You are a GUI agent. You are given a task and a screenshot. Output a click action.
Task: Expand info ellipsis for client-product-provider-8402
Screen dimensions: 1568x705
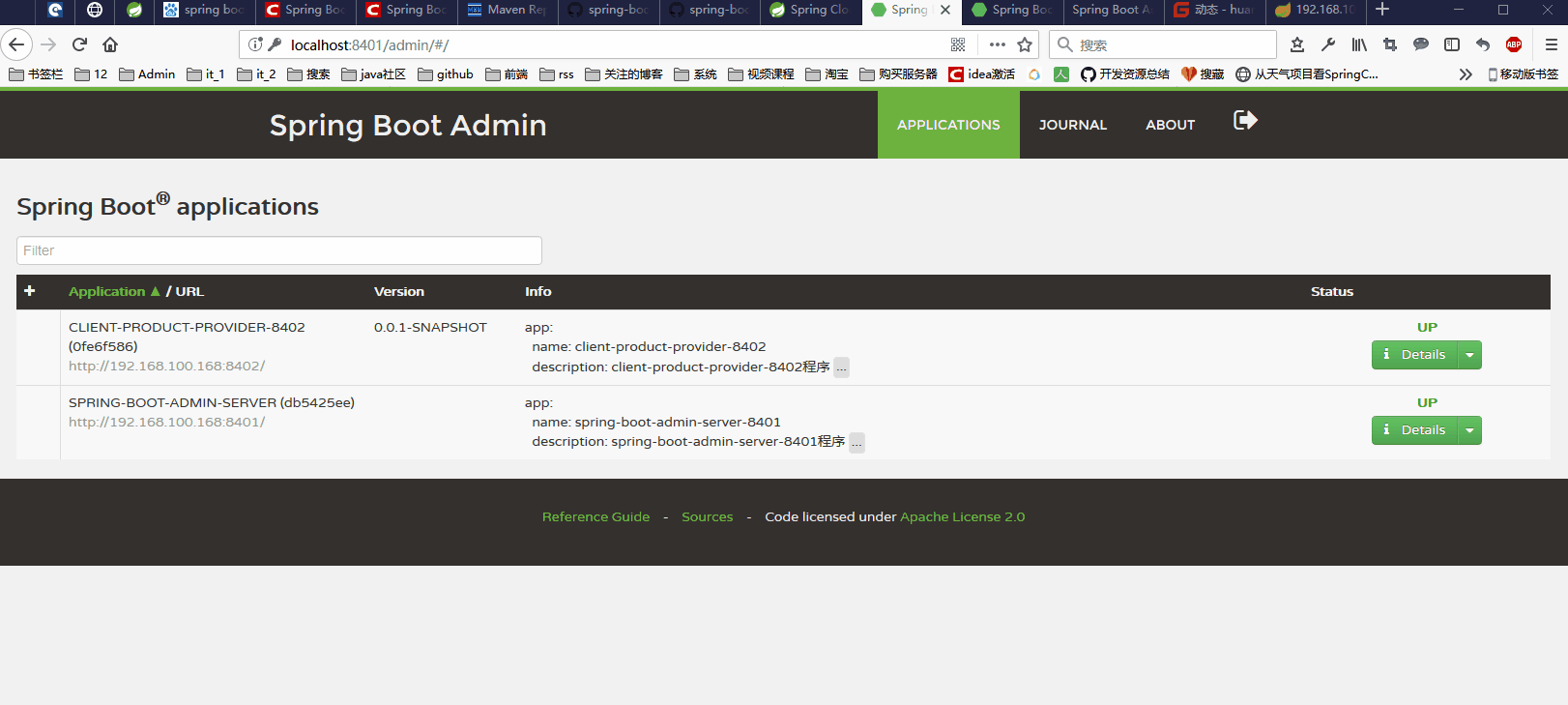(x=842, y=367)
